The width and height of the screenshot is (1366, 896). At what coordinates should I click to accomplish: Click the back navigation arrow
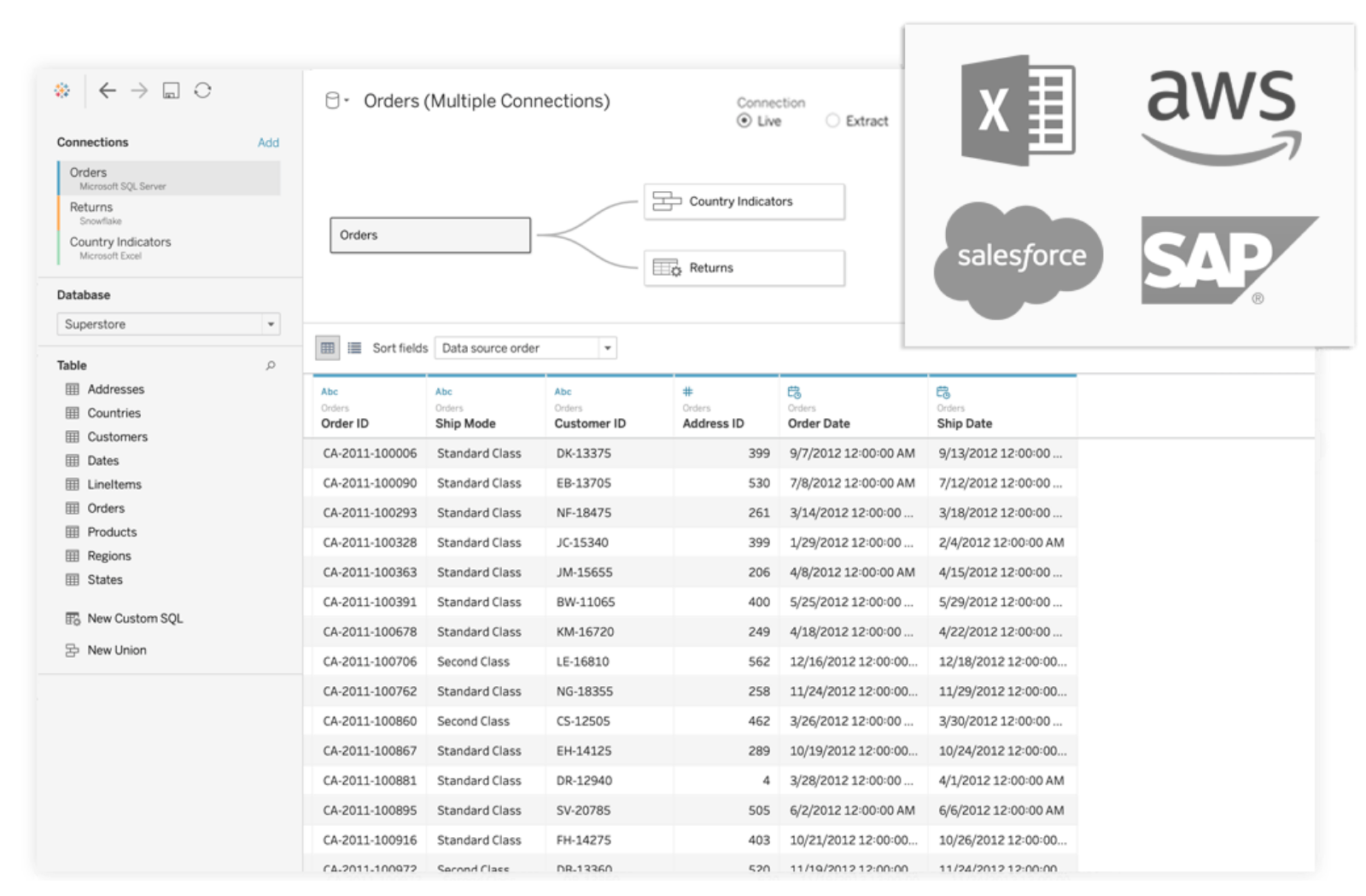coord(108,90)
